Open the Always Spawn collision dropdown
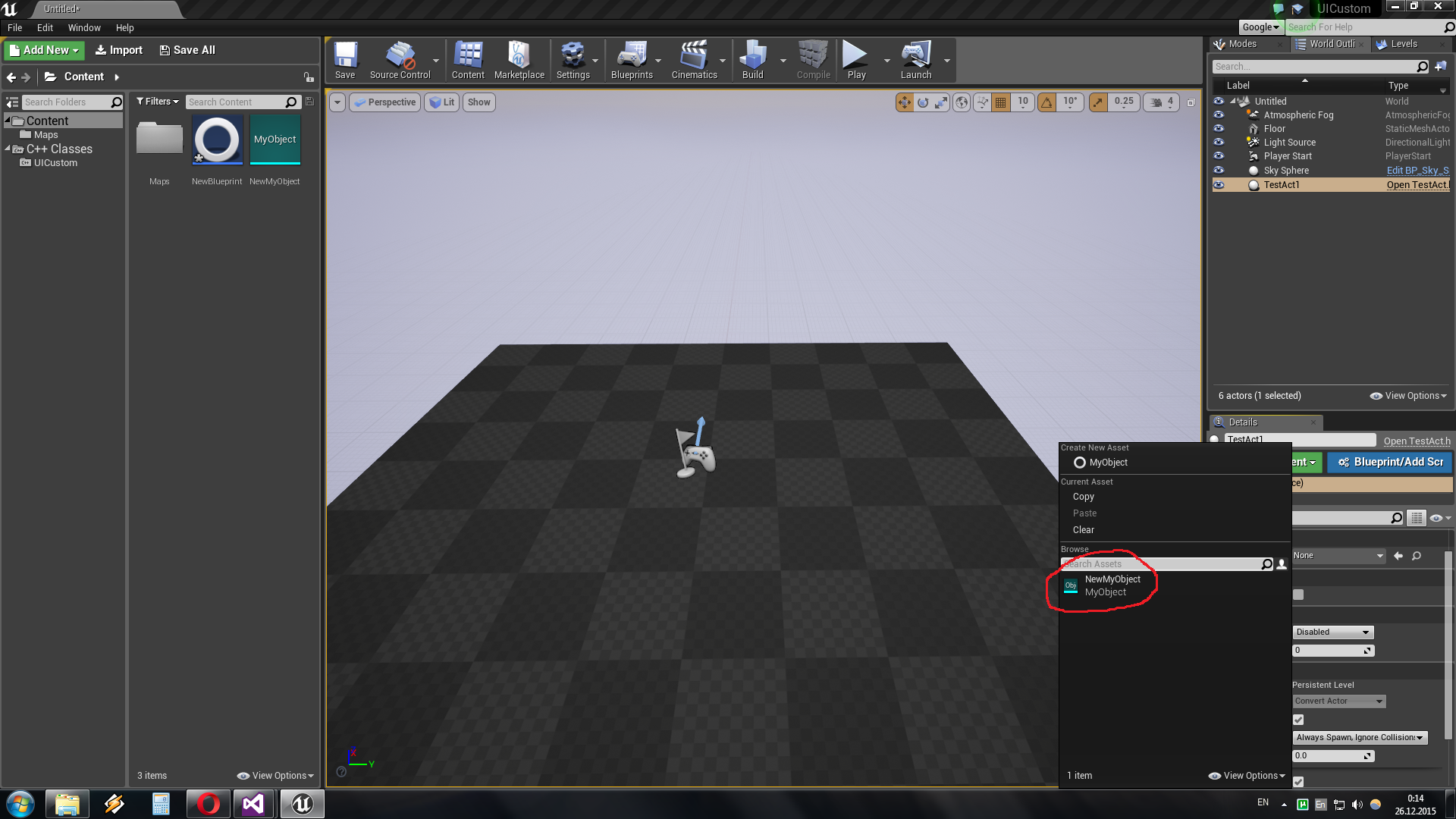 tap(1359, 737)
